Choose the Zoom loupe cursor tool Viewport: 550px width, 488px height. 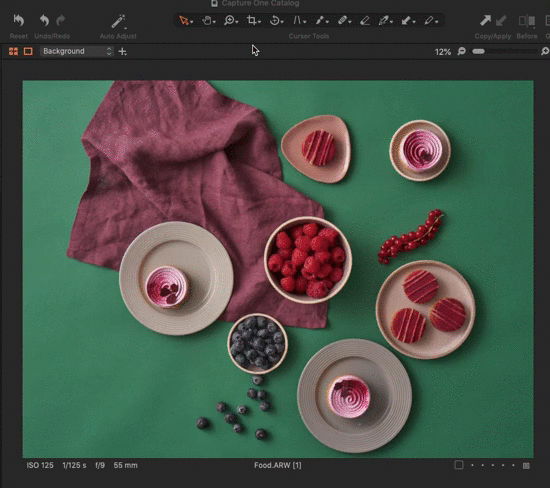coord(229,20)
